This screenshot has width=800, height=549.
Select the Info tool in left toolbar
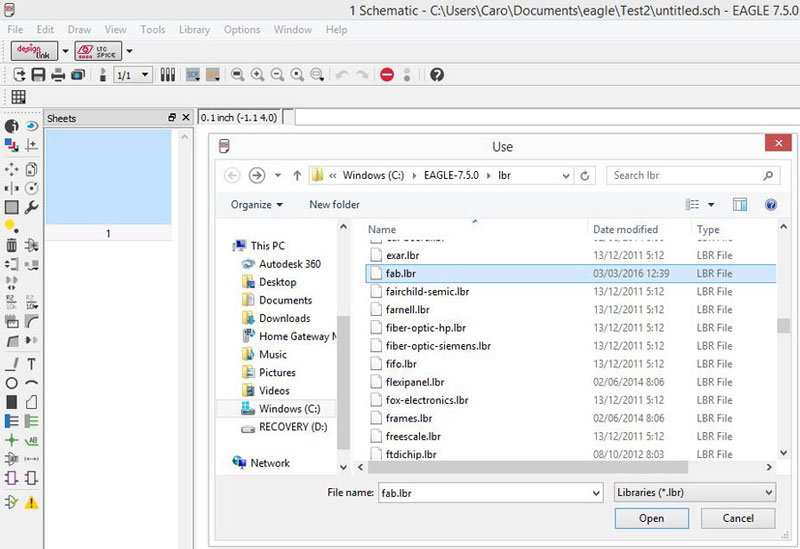point(11,126)
